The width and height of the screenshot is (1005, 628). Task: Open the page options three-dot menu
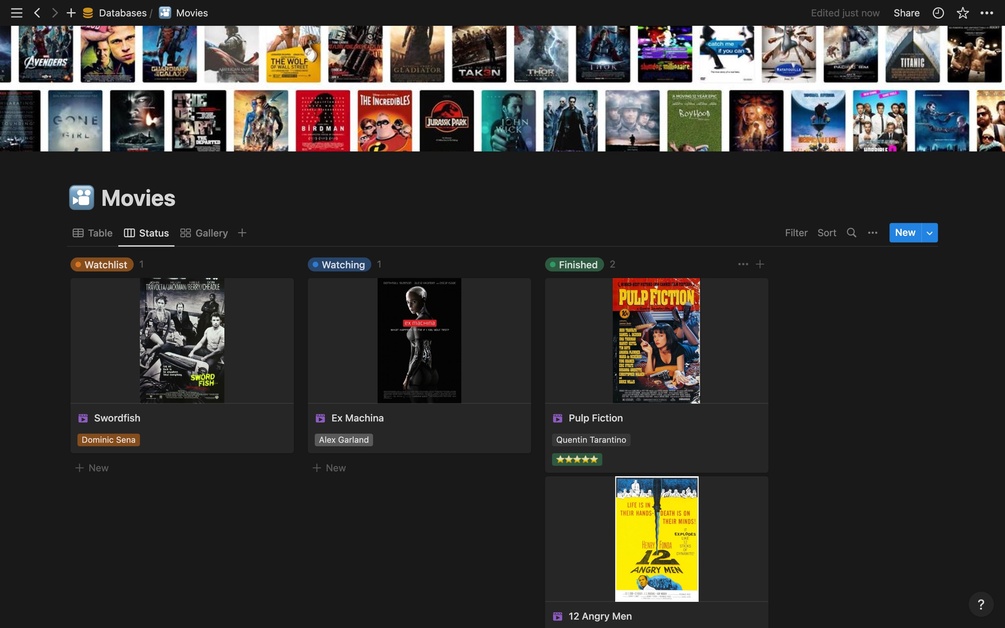[987, 13]
